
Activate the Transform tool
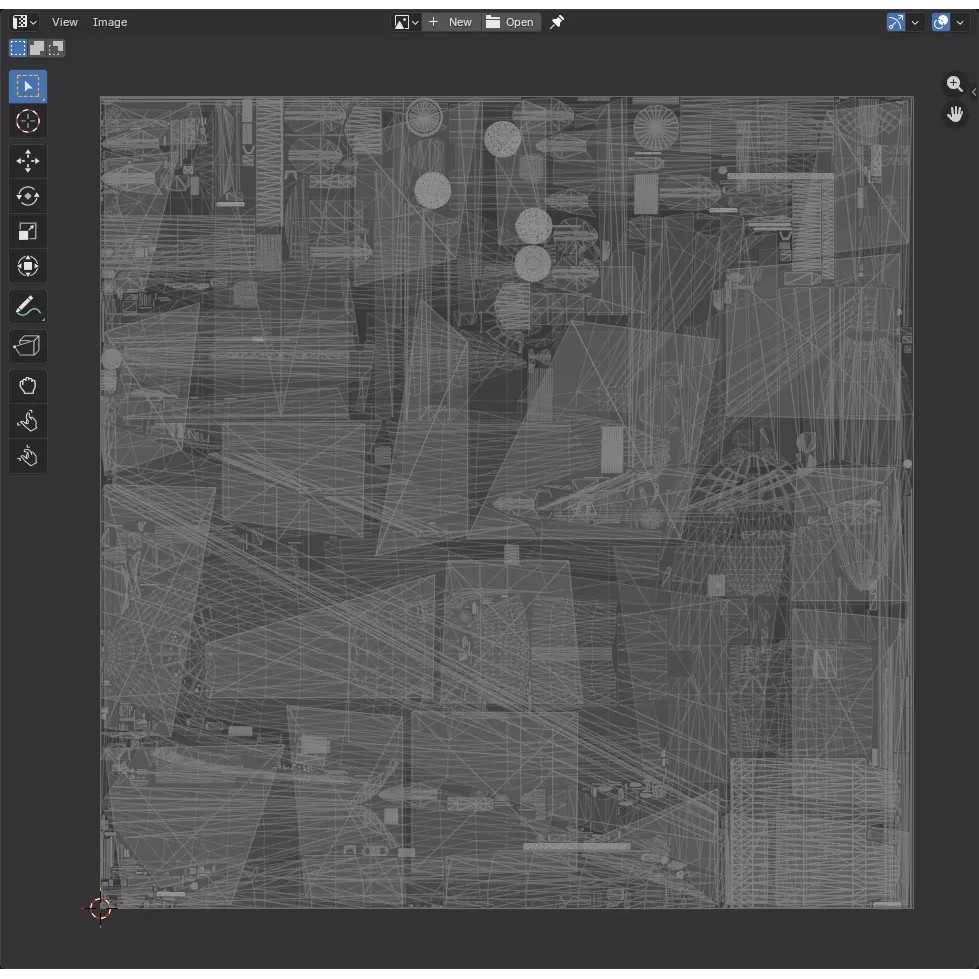27,267
